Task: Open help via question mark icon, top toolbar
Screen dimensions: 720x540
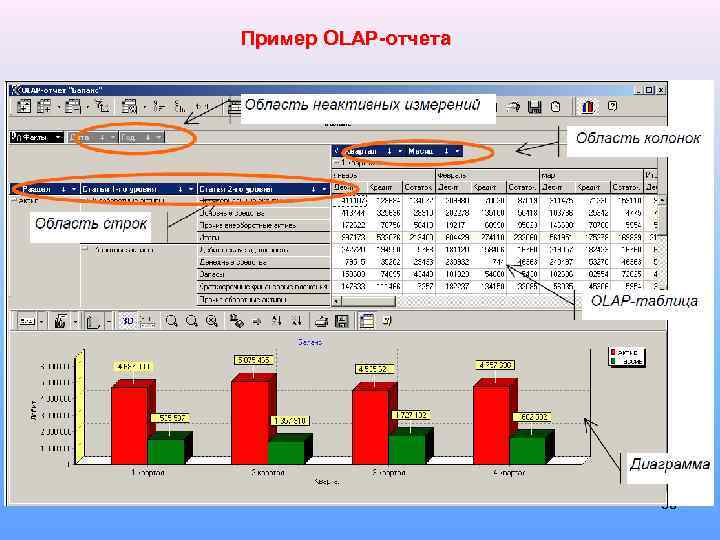Action: pos(612,106)
